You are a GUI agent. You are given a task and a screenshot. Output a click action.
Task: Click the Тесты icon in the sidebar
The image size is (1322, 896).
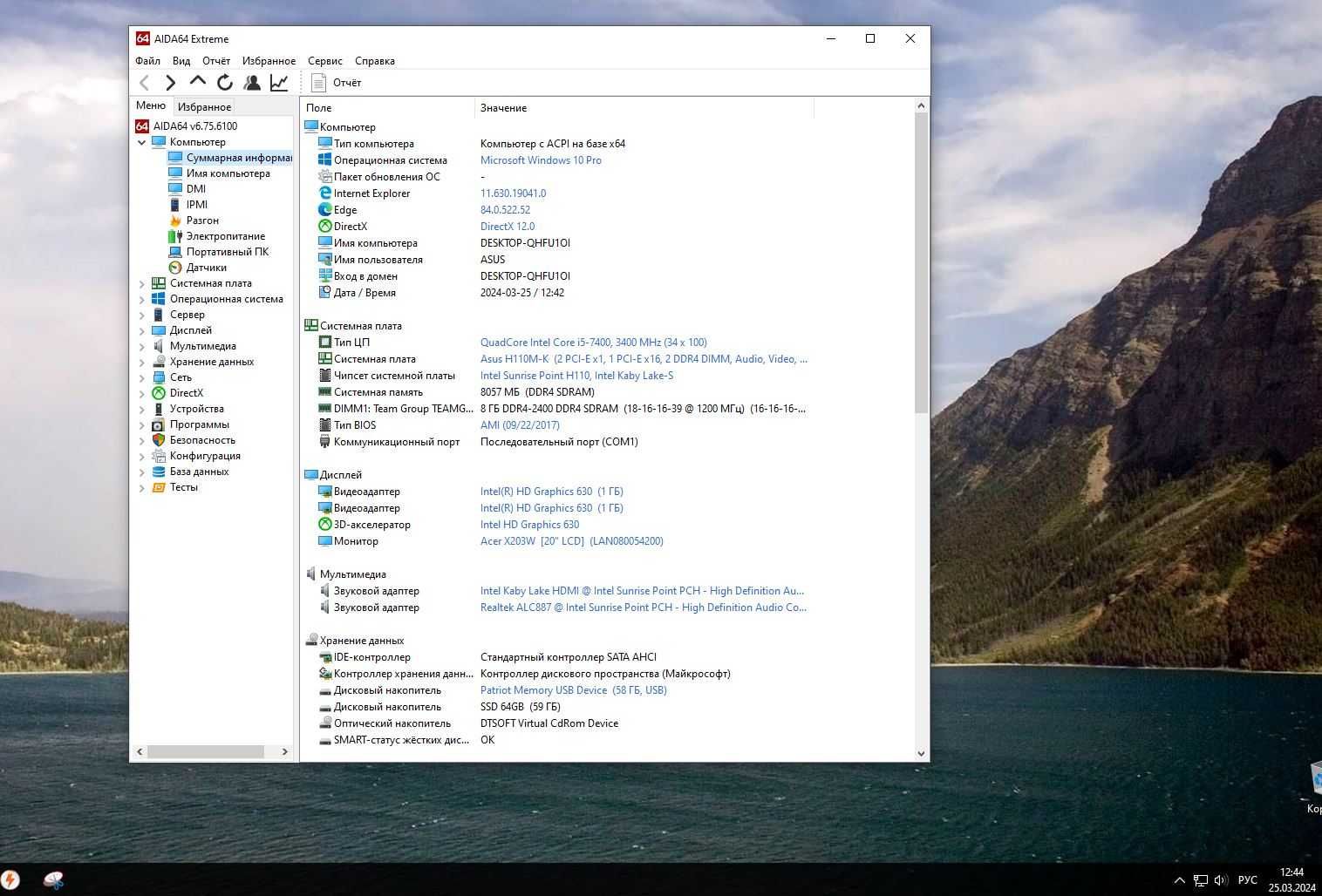(159, 487)
